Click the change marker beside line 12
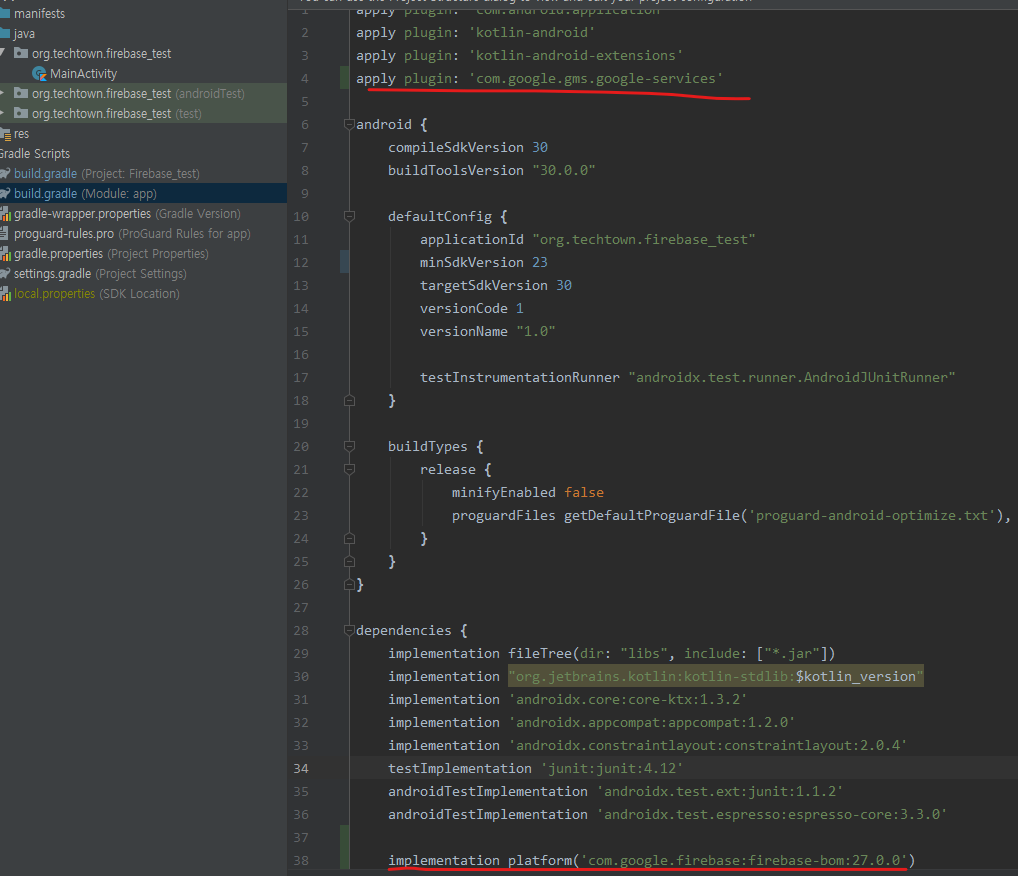This screenshot has height=876, width=1018. tap(345, 262)
